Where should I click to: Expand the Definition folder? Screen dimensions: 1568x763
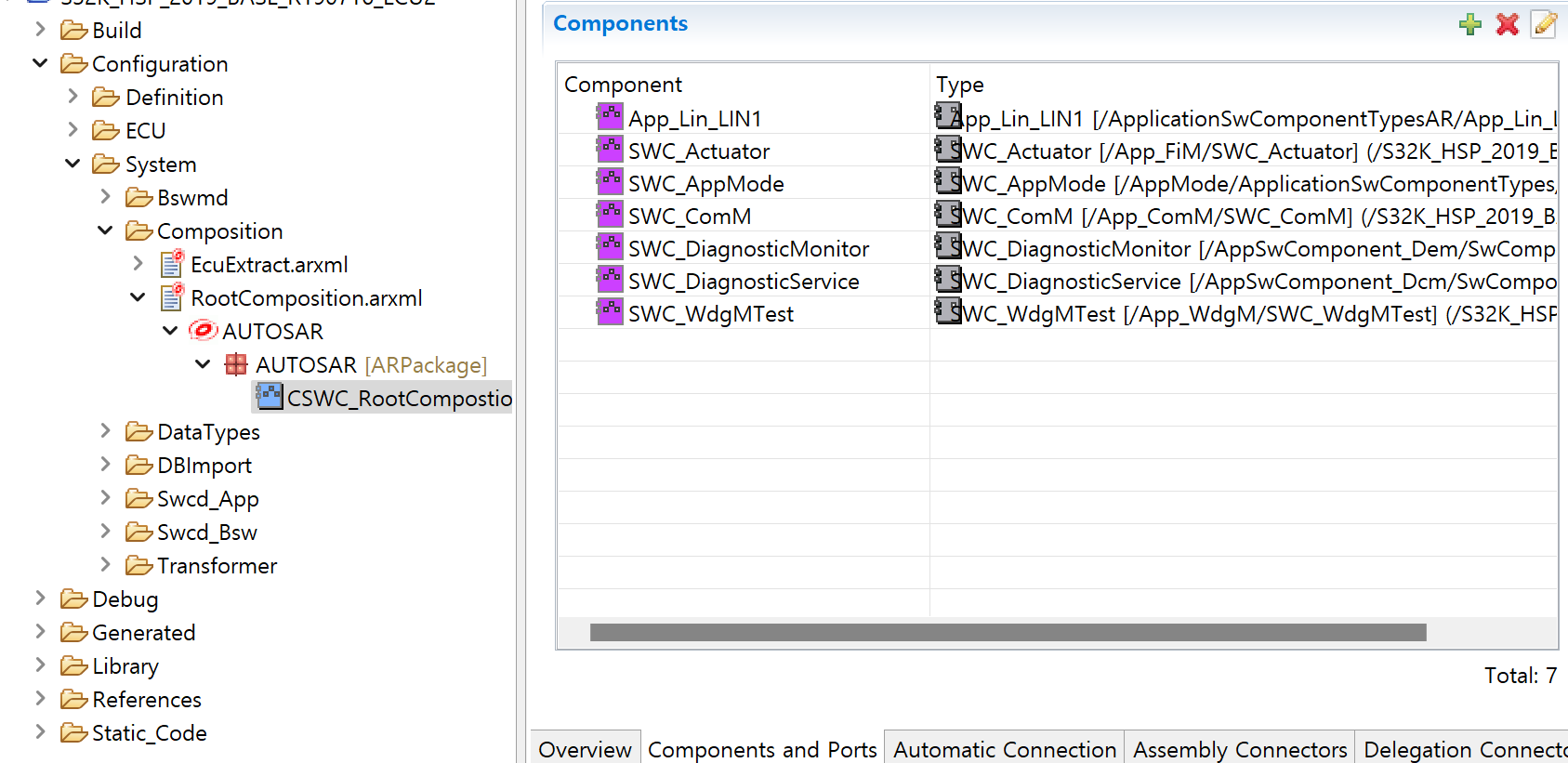(x=72, y=97)
